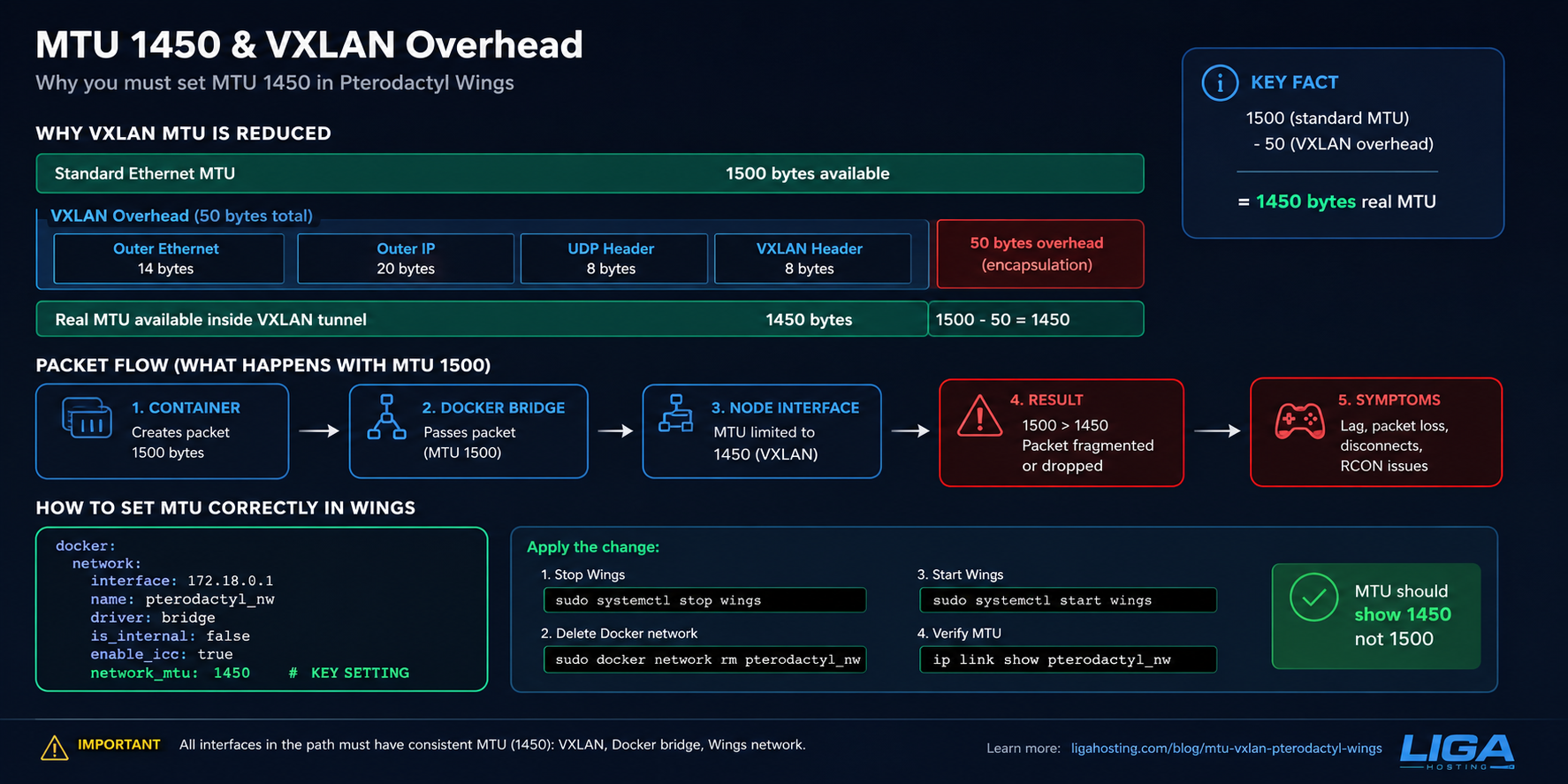Screen dimensions: 1568x784
Task: Open the ligahosting.com blog link
Action: click(1226, 749)
